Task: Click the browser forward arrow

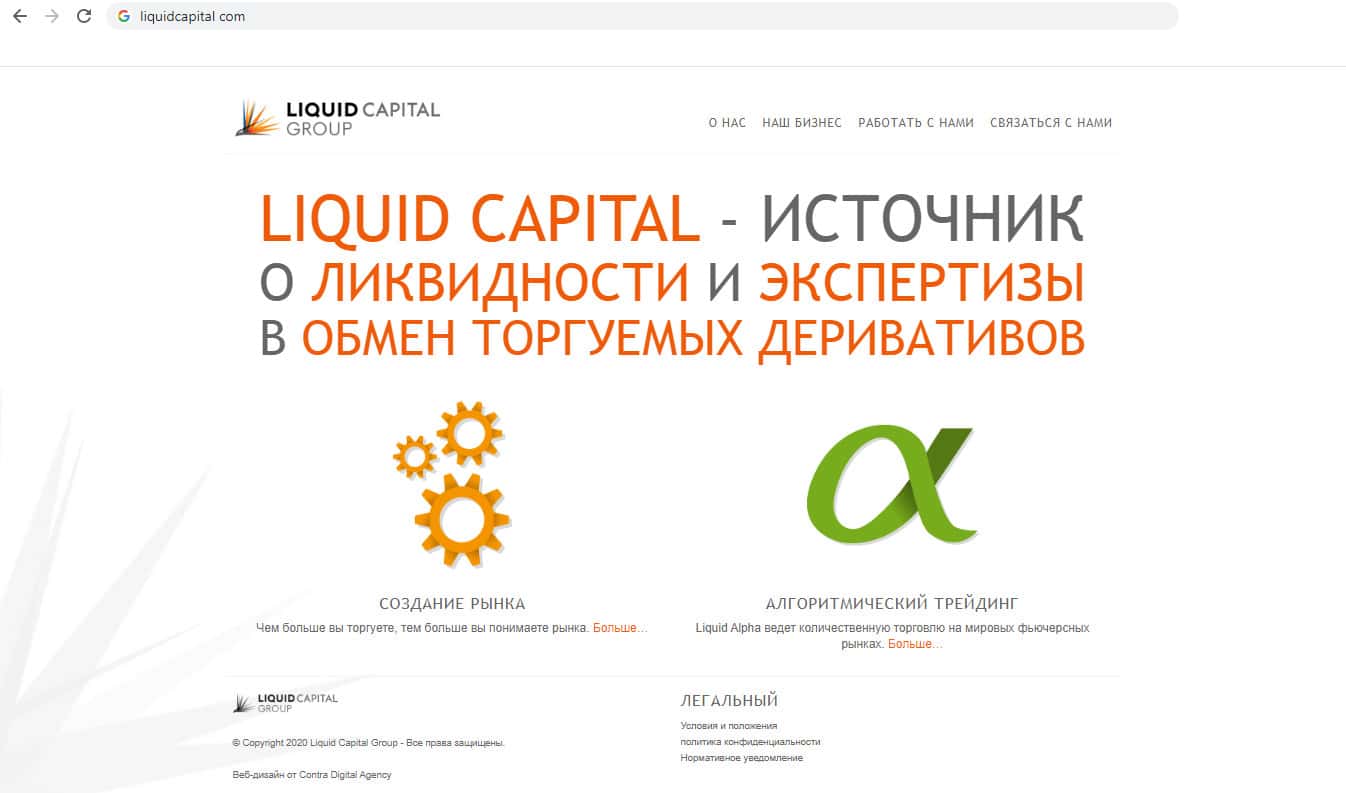Action: coord(52,16)
